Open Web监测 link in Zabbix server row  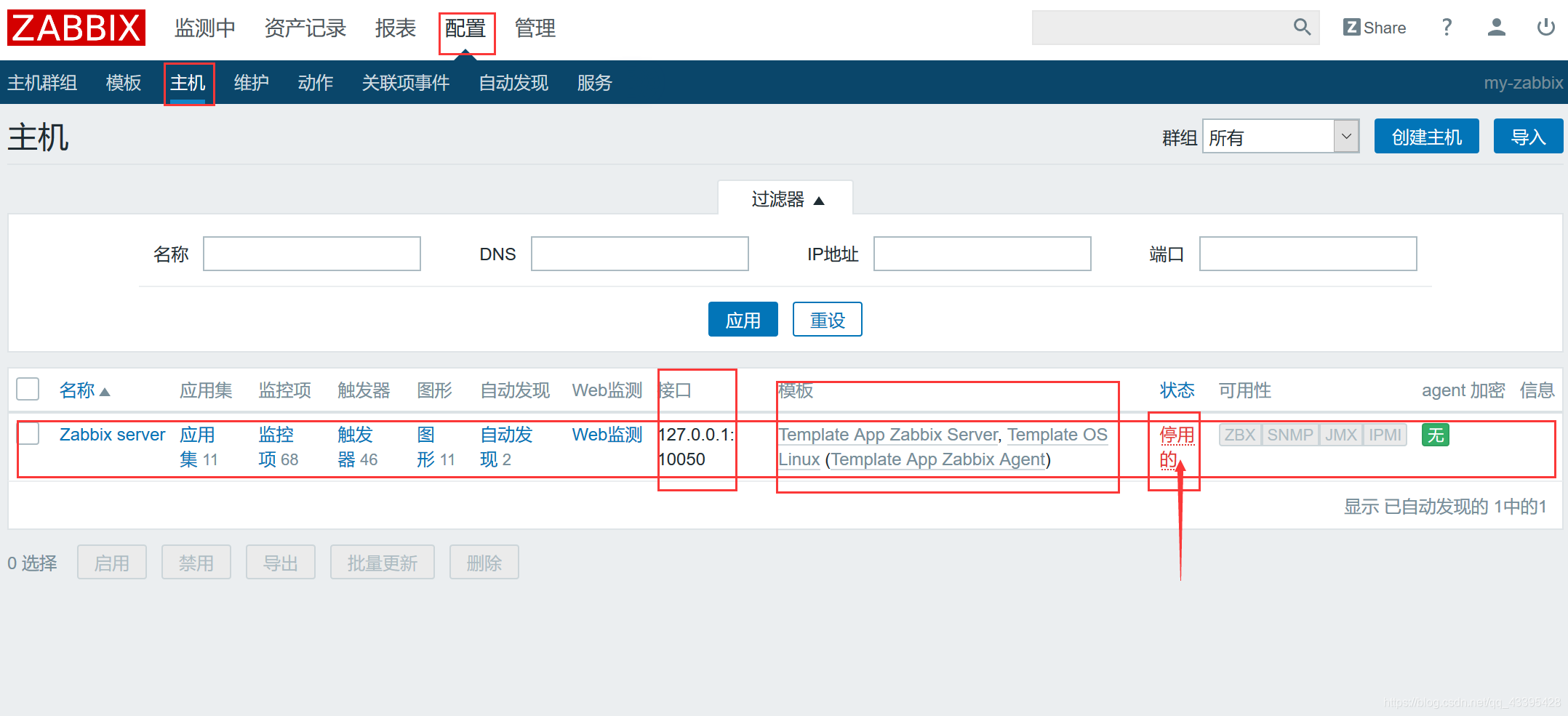click(607, 435)
